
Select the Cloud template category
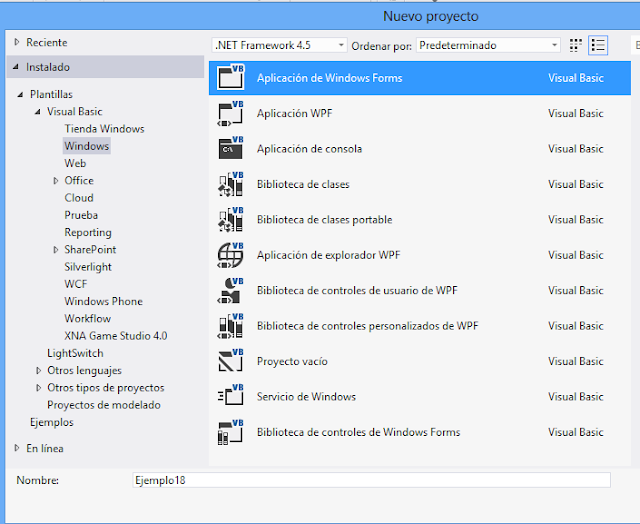pos(79,198)
